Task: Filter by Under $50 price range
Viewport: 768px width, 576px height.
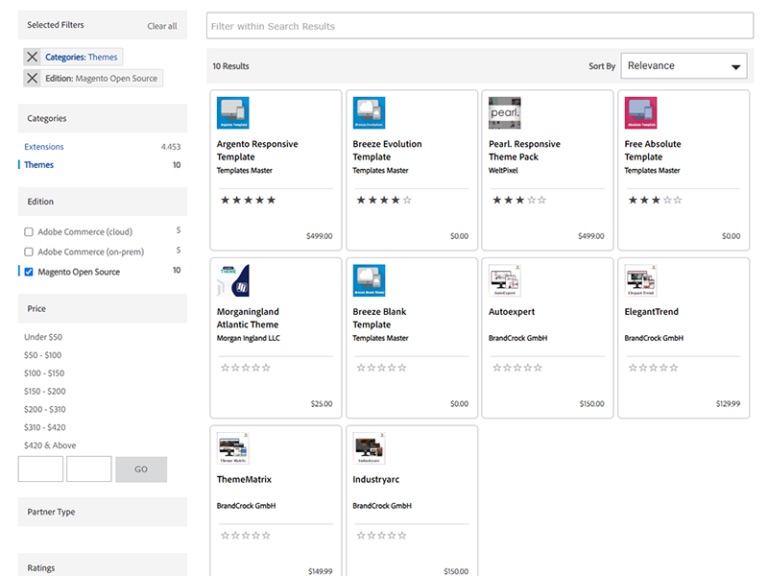Action: pos(43,337)
